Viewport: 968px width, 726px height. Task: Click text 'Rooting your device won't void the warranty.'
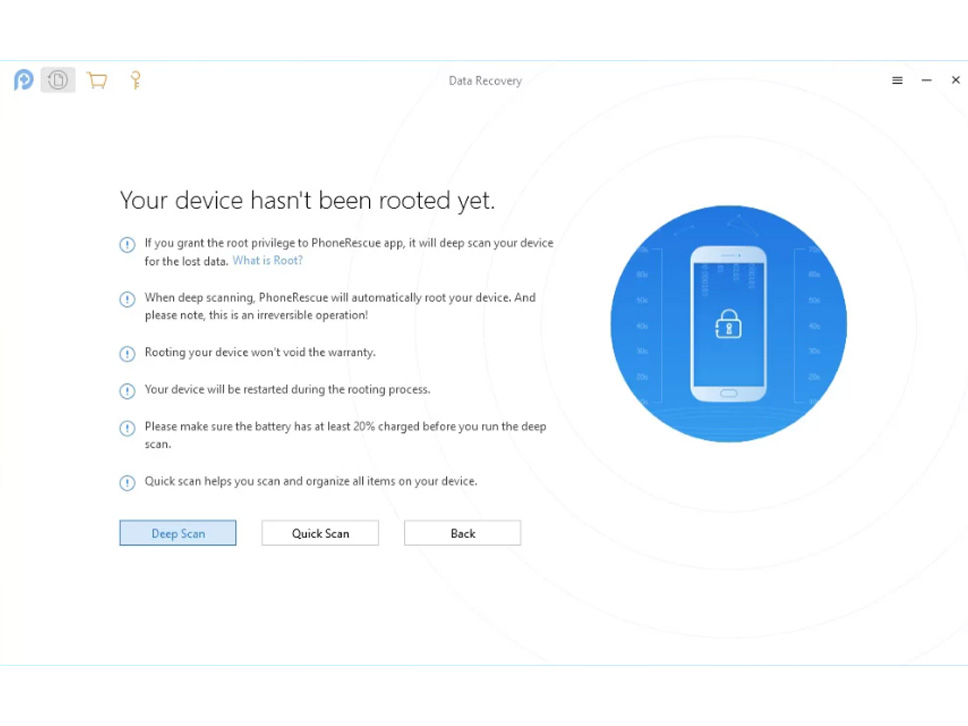point(260,353)
